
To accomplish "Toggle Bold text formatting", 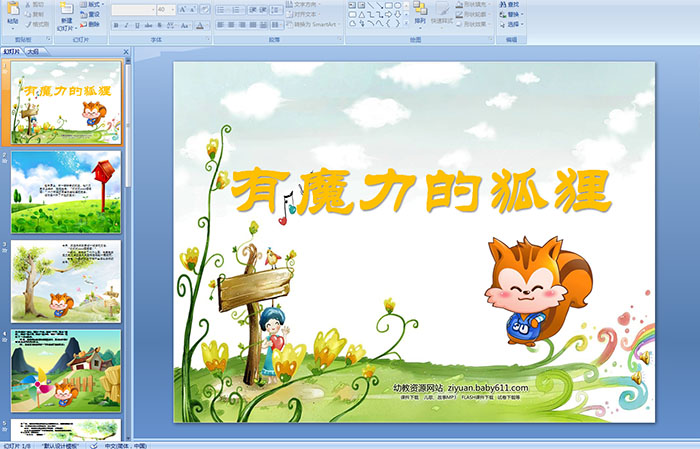I will pos(115,25).
